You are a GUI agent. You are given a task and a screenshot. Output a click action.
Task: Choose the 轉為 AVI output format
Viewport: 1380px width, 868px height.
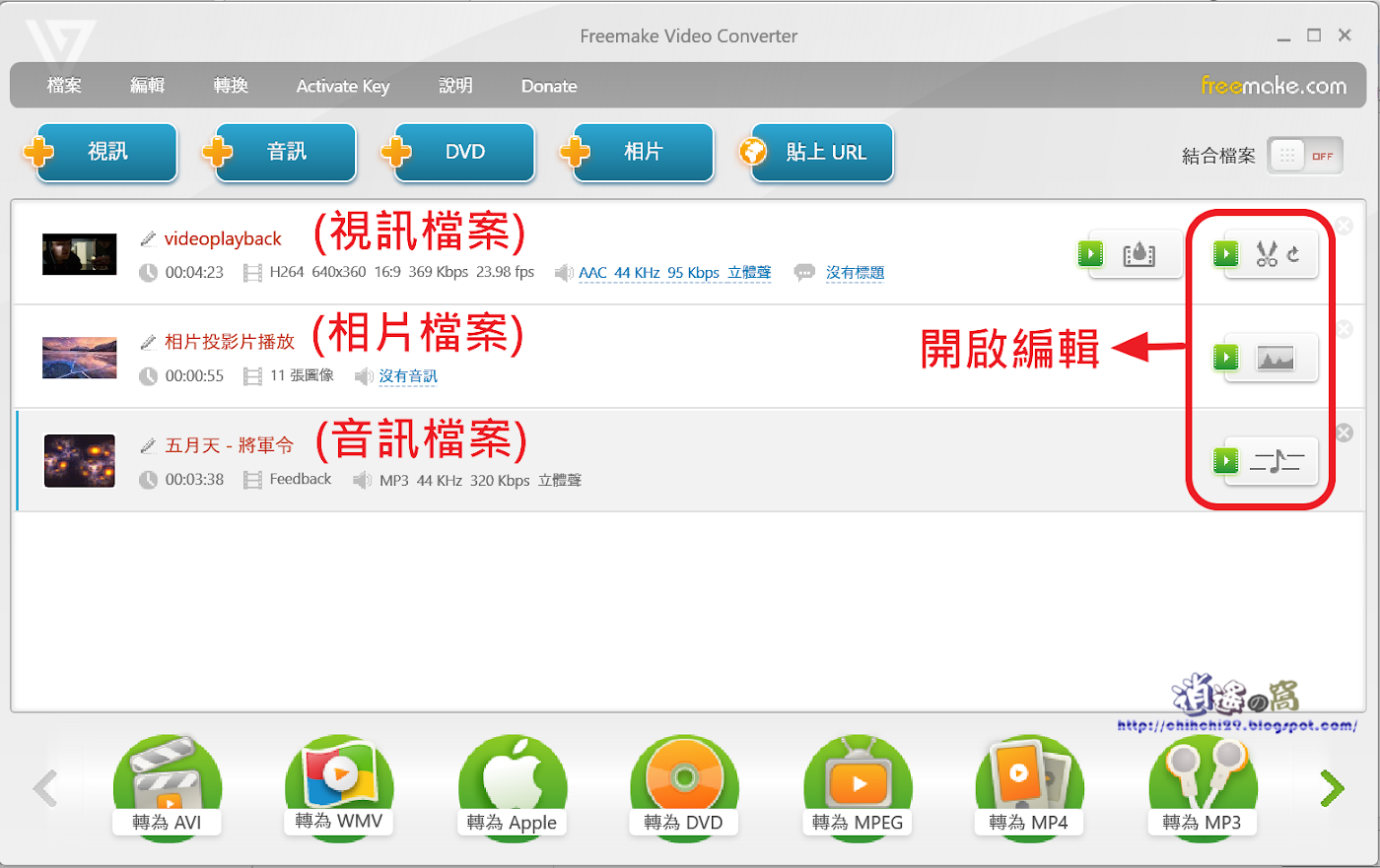tap(167, 788)
